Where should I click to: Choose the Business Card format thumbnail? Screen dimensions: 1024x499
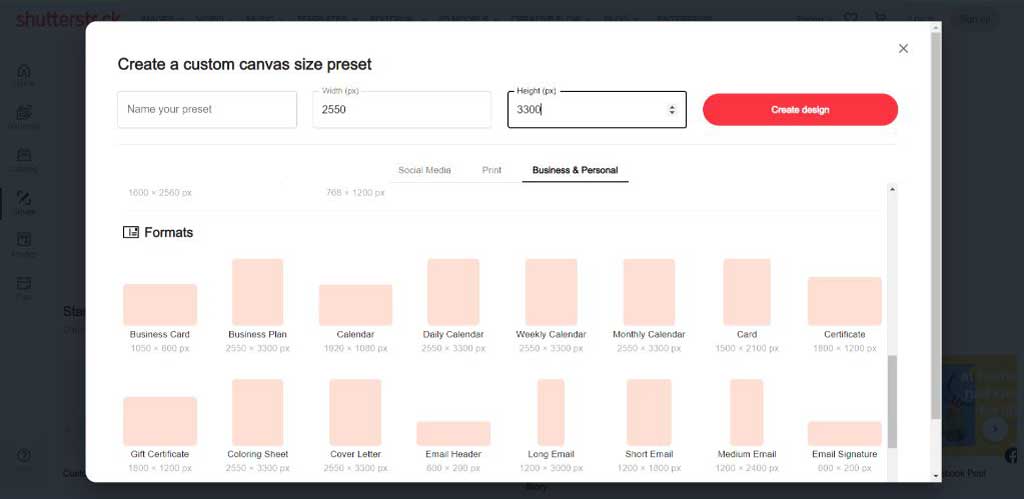(160, 304)
